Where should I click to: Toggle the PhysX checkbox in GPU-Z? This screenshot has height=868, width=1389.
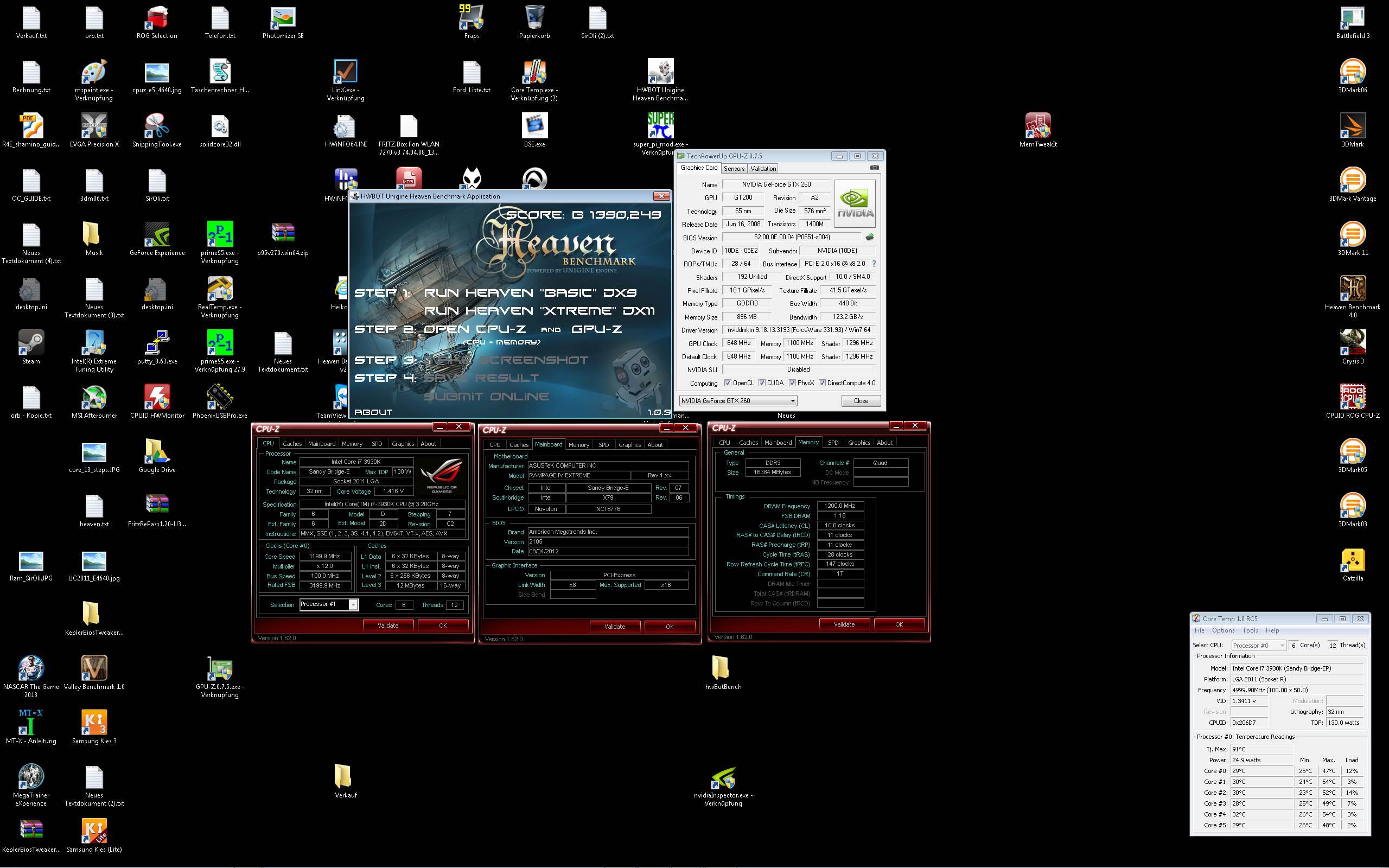click(x=792, y=383)
